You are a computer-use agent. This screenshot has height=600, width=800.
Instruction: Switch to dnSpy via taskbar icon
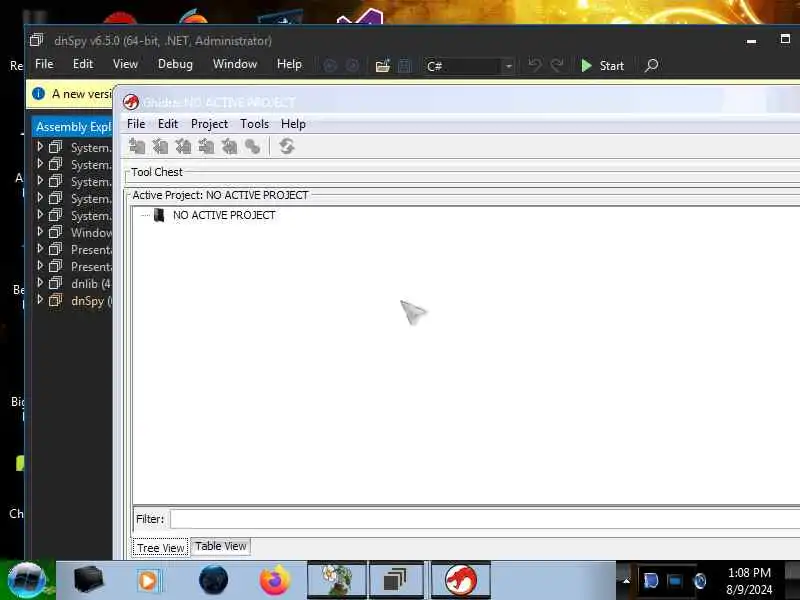click(395, 580)
